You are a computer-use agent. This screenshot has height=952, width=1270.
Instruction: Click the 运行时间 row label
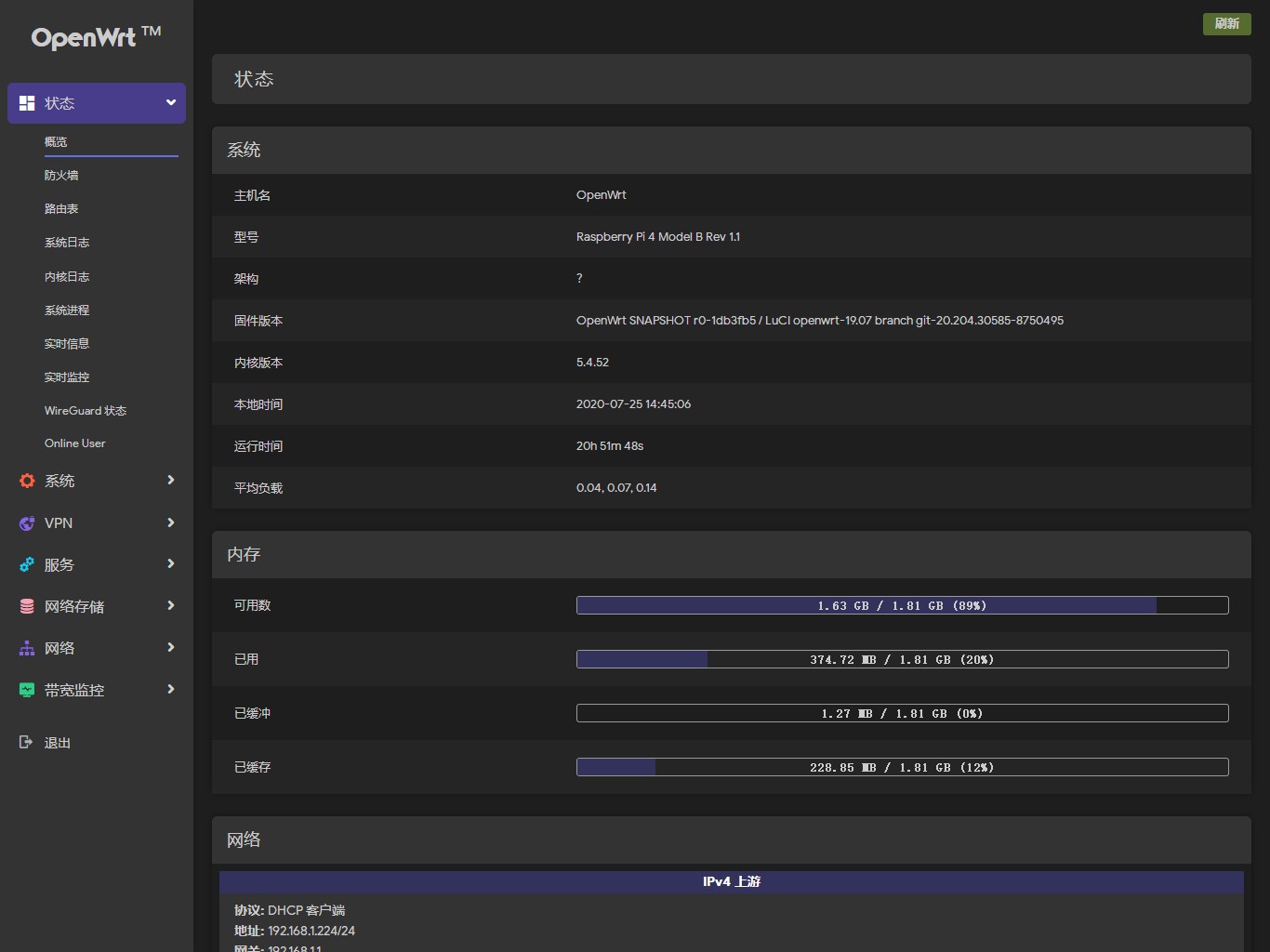(258, 446)
